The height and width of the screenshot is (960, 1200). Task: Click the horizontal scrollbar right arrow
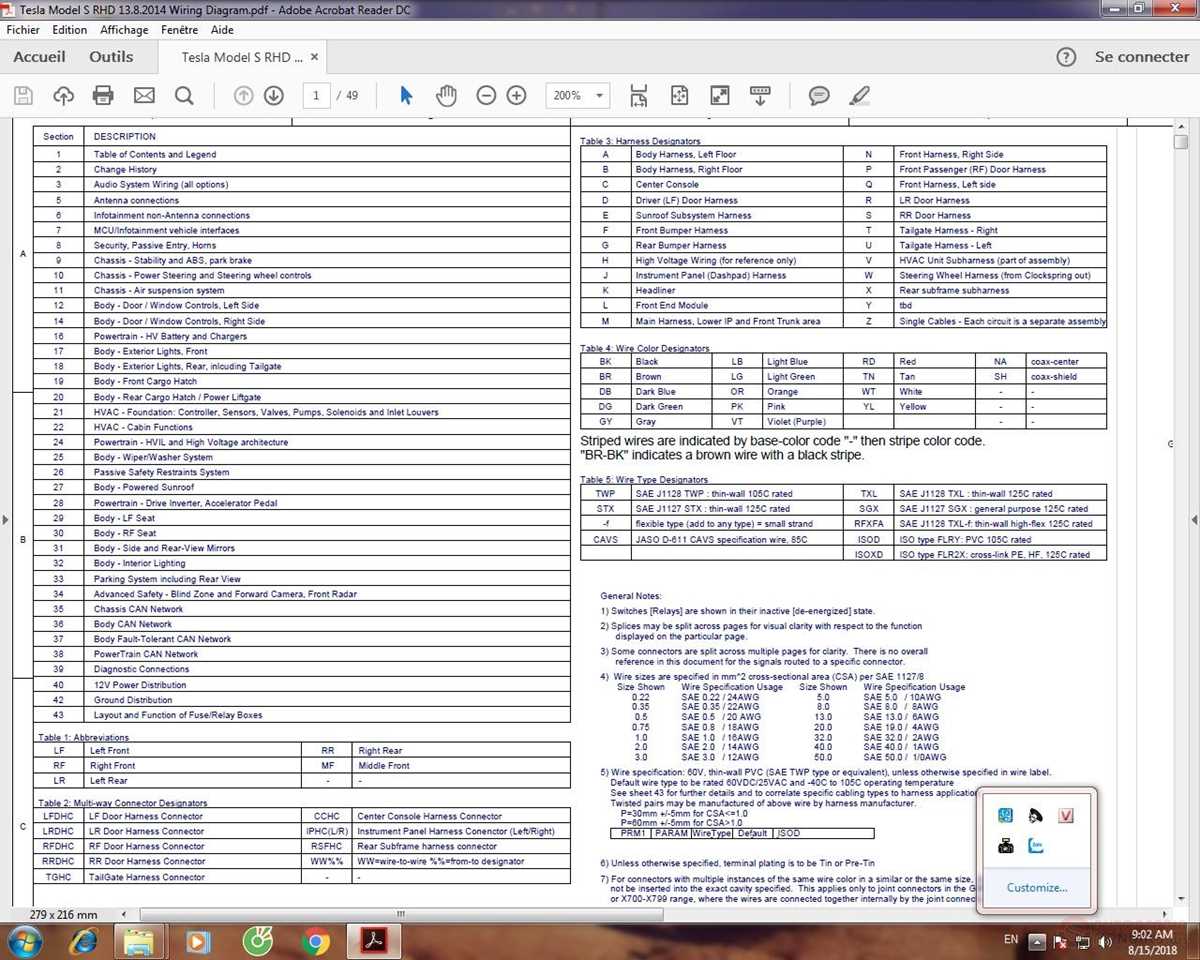pyautogui.click(x=1163, y=915)
